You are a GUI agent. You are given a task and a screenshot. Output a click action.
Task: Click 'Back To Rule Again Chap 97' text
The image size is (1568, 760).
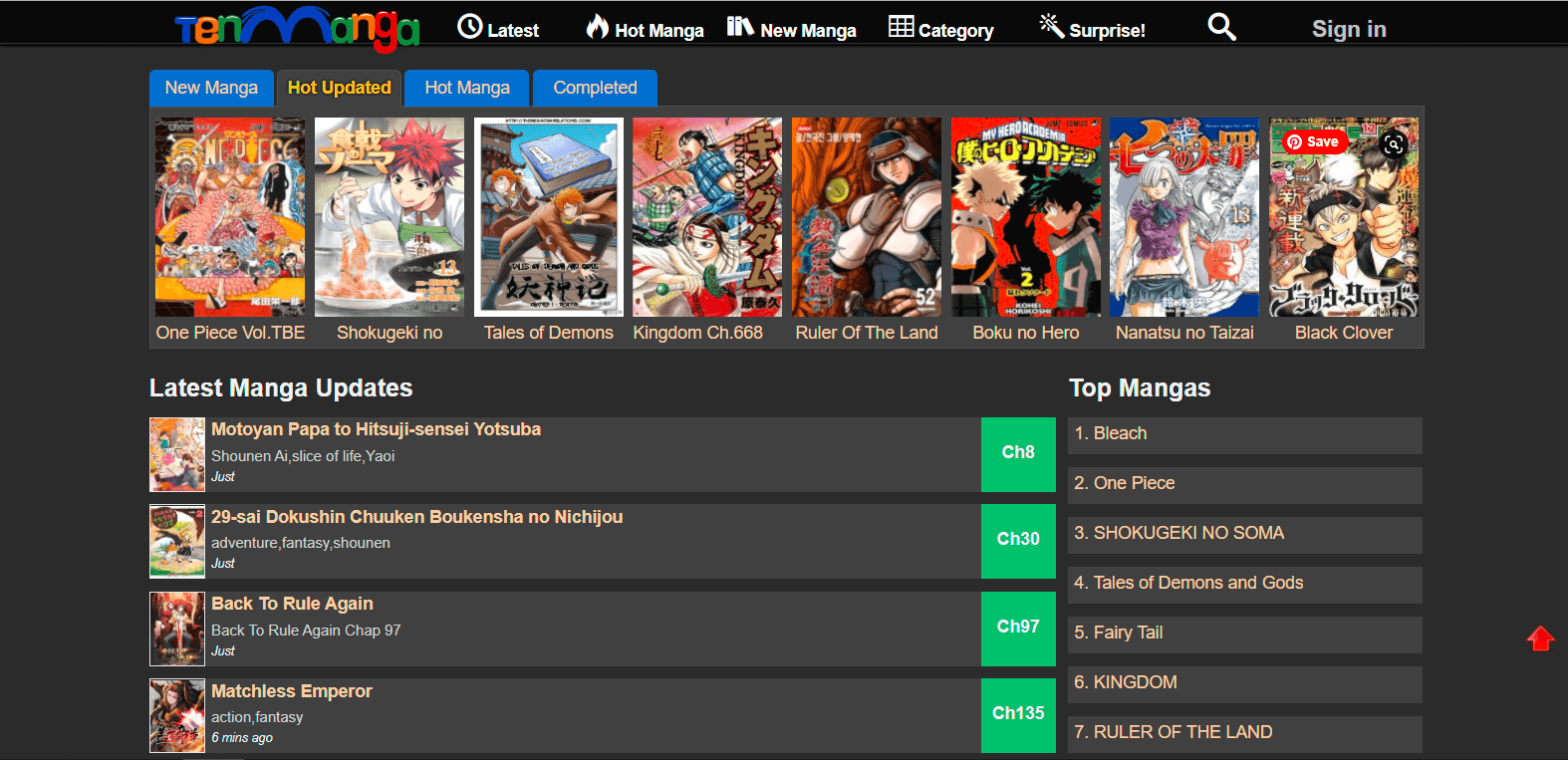click(x=306, y=631)
